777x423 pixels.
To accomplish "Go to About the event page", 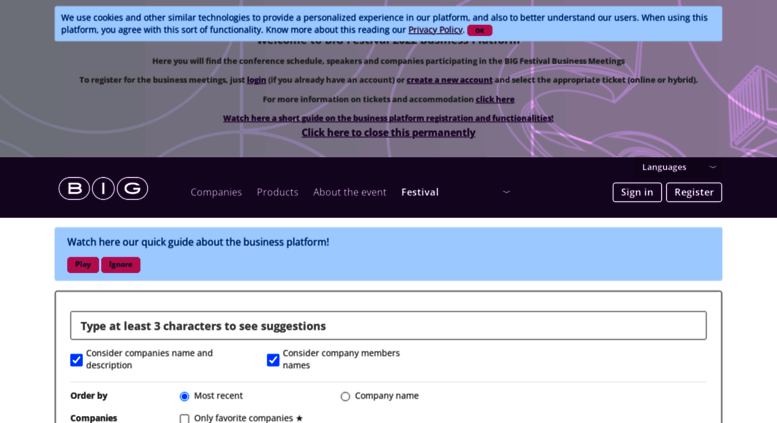I will click(349, 192).
